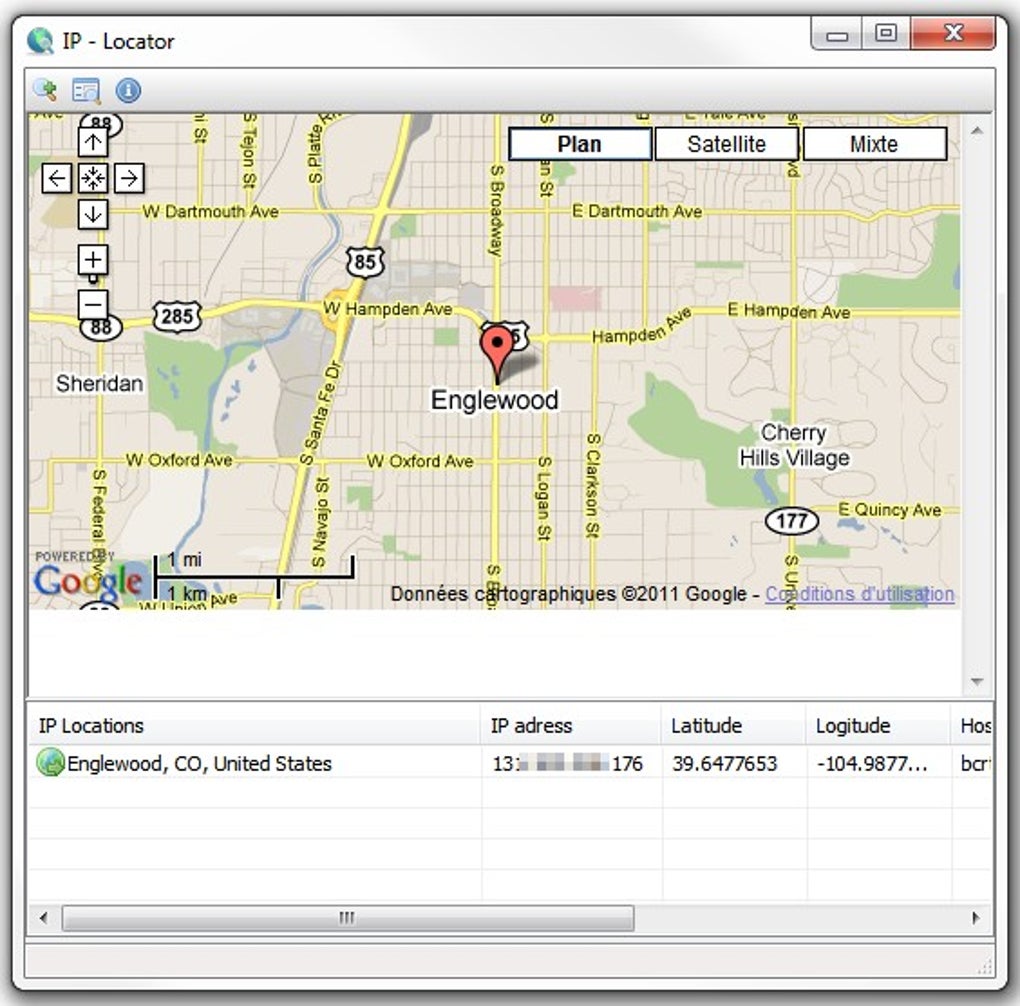Screen dimensions: 1020x1006
Task: Click the IP - Locator title bar icon
Action: click(40, 41)
